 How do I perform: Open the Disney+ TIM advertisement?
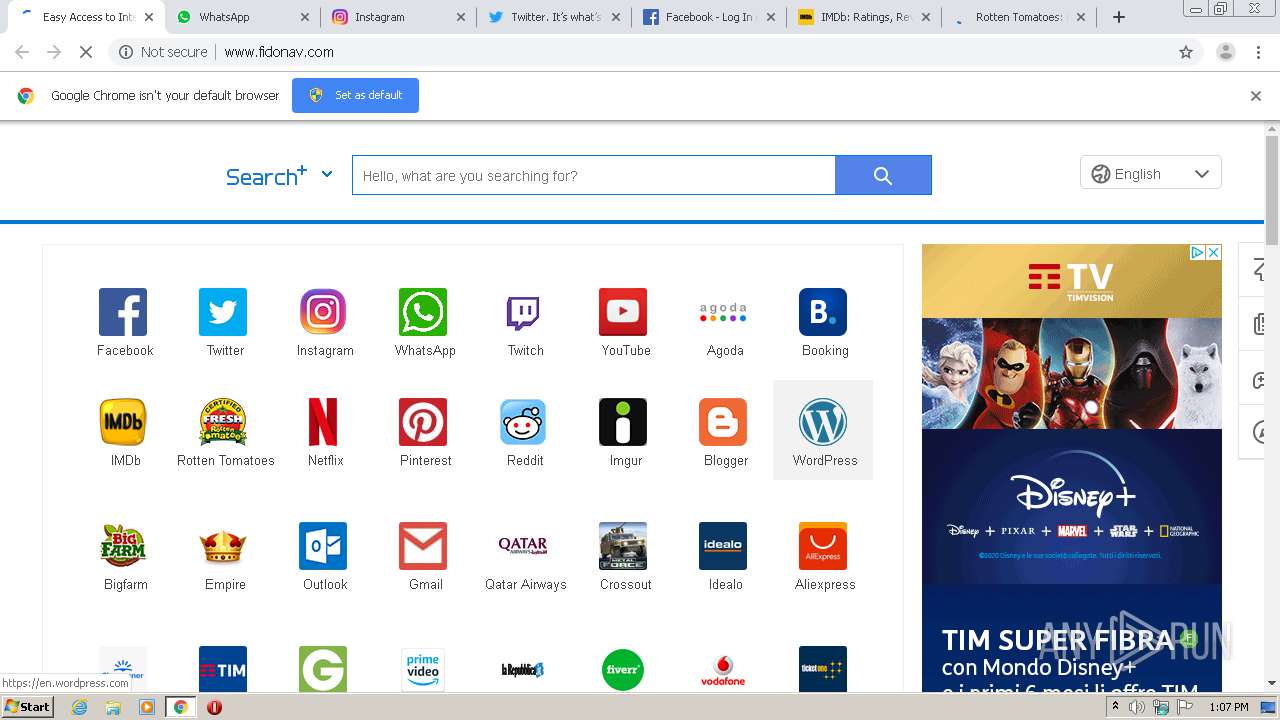[x=1071, y=470]
